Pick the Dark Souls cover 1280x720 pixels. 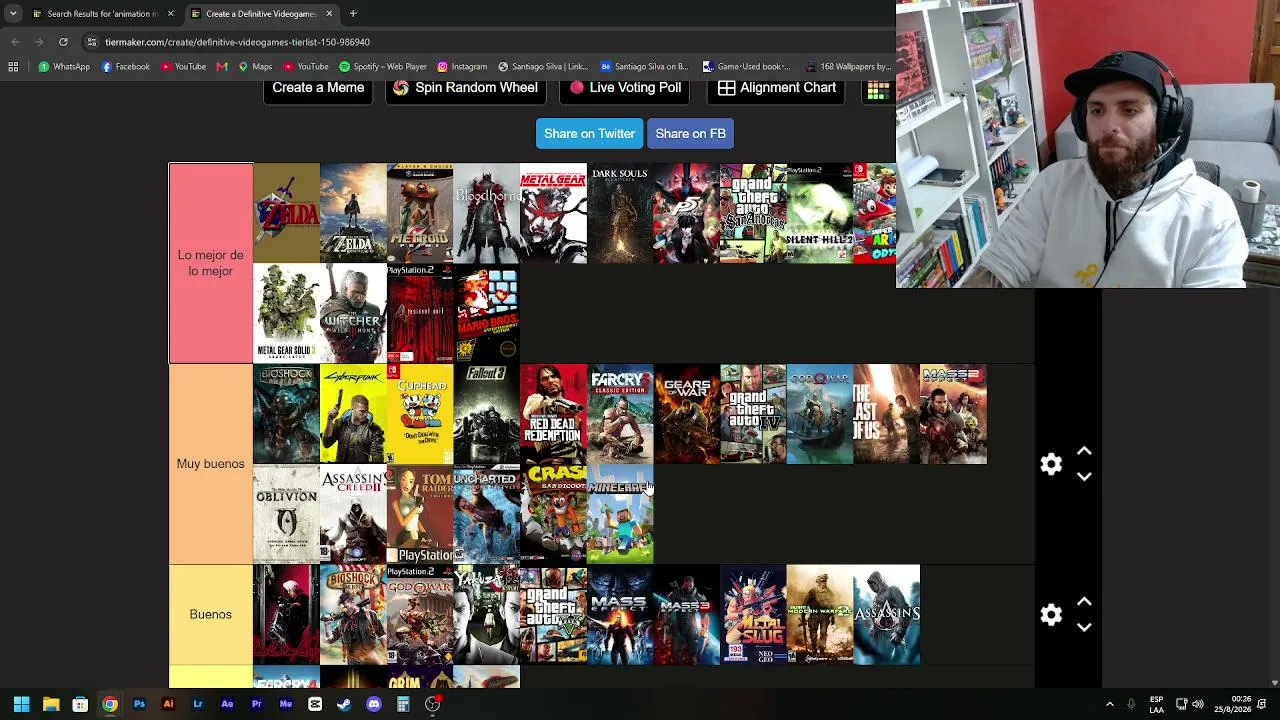[620, 213]
